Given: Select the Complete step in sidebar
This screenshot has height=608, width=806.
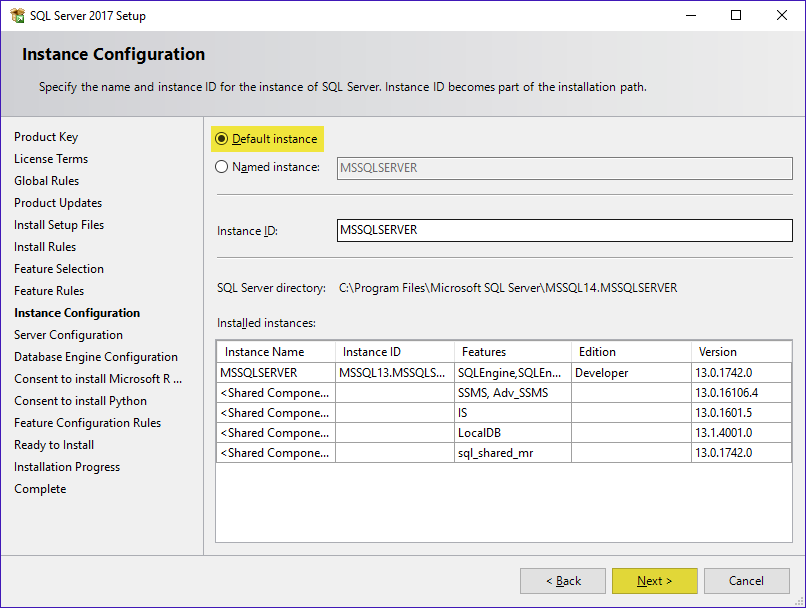Looking at the screenshot, I should pos(40,489).
